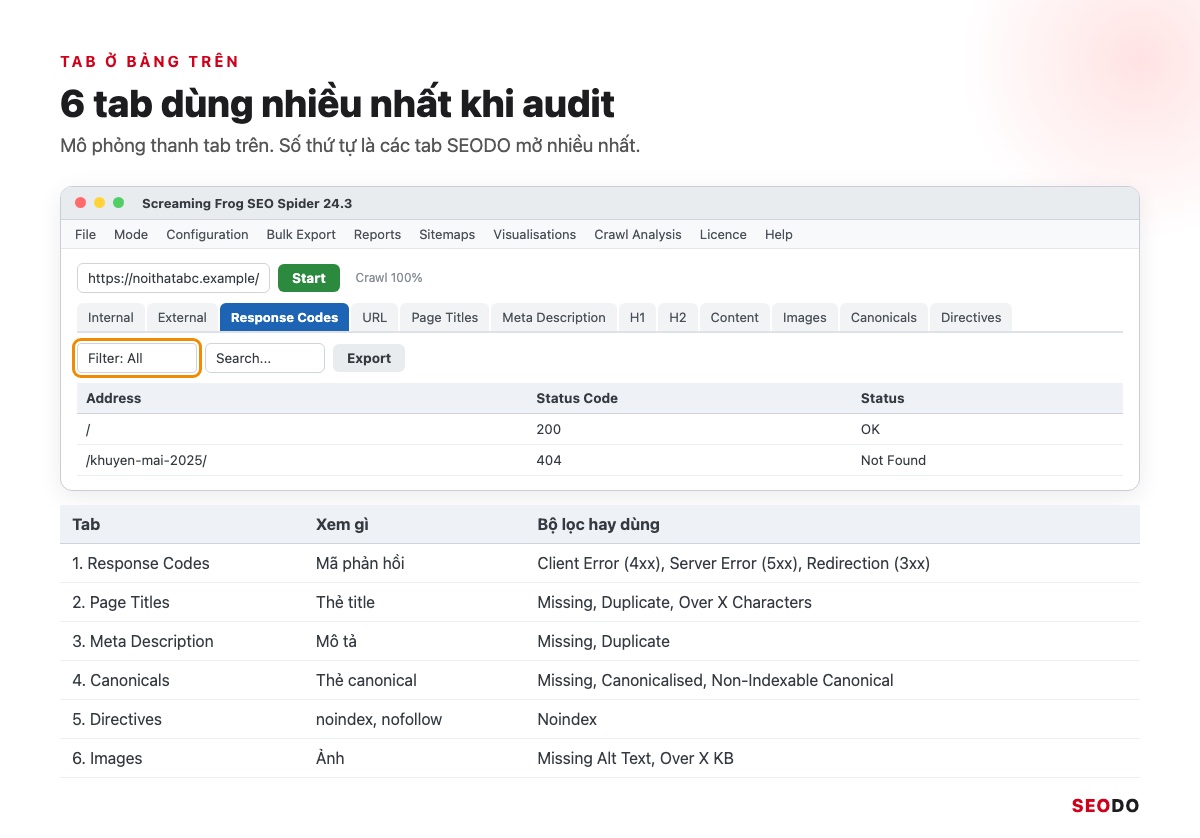This screenshot has width=1200, height=838.
Task: Open the Visualisations menu
Action: (534, 235)
